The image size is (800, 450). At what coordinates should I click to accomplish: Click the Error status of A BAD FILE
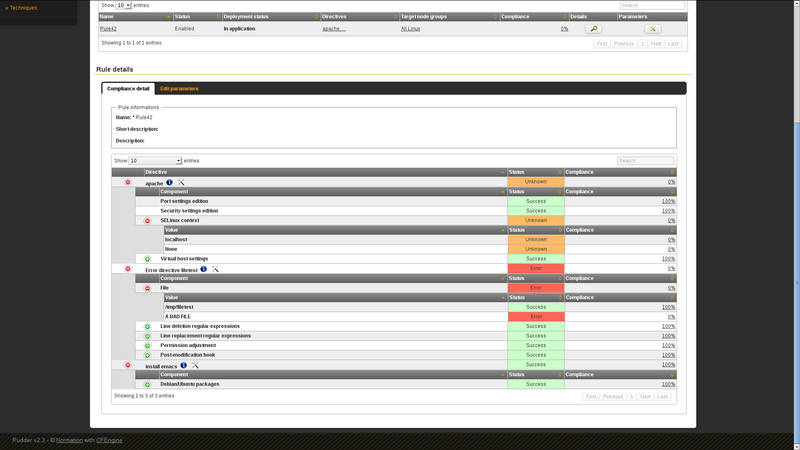click(x=536, y=317)
